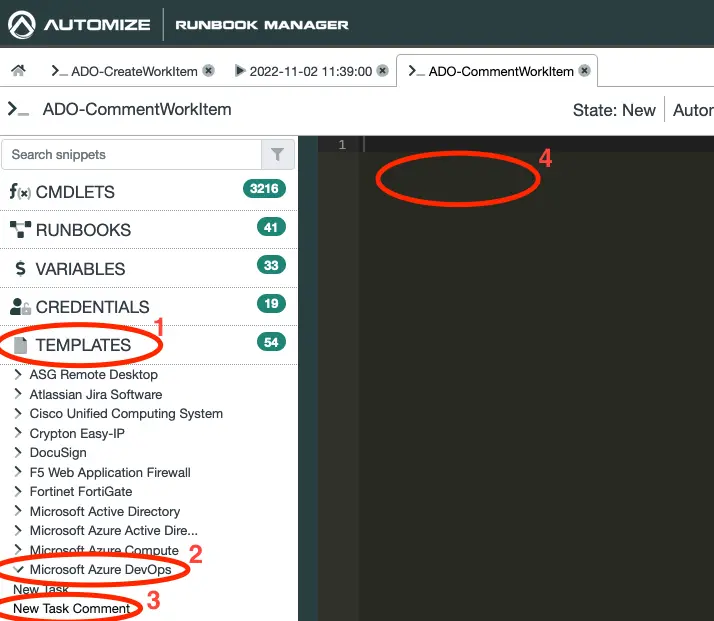Viewport: 714px width, 621px height.
Task: Switch to the 2022-11-02 11:39:00 run tab
Action: pyautogui.click(x=303, y=71)
